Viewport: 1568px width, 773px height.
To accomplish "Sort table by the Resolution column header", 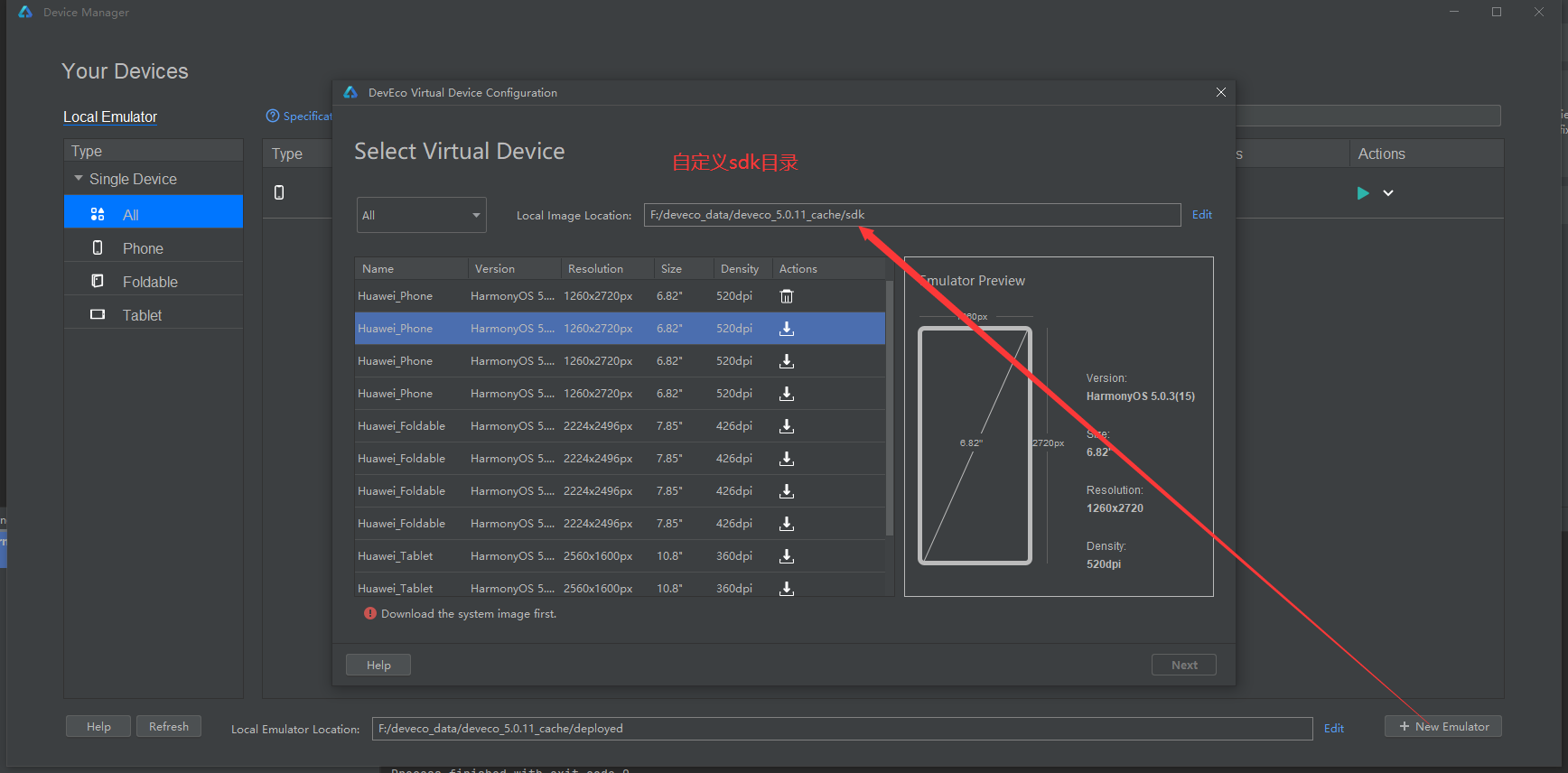I will click(607, 269).
